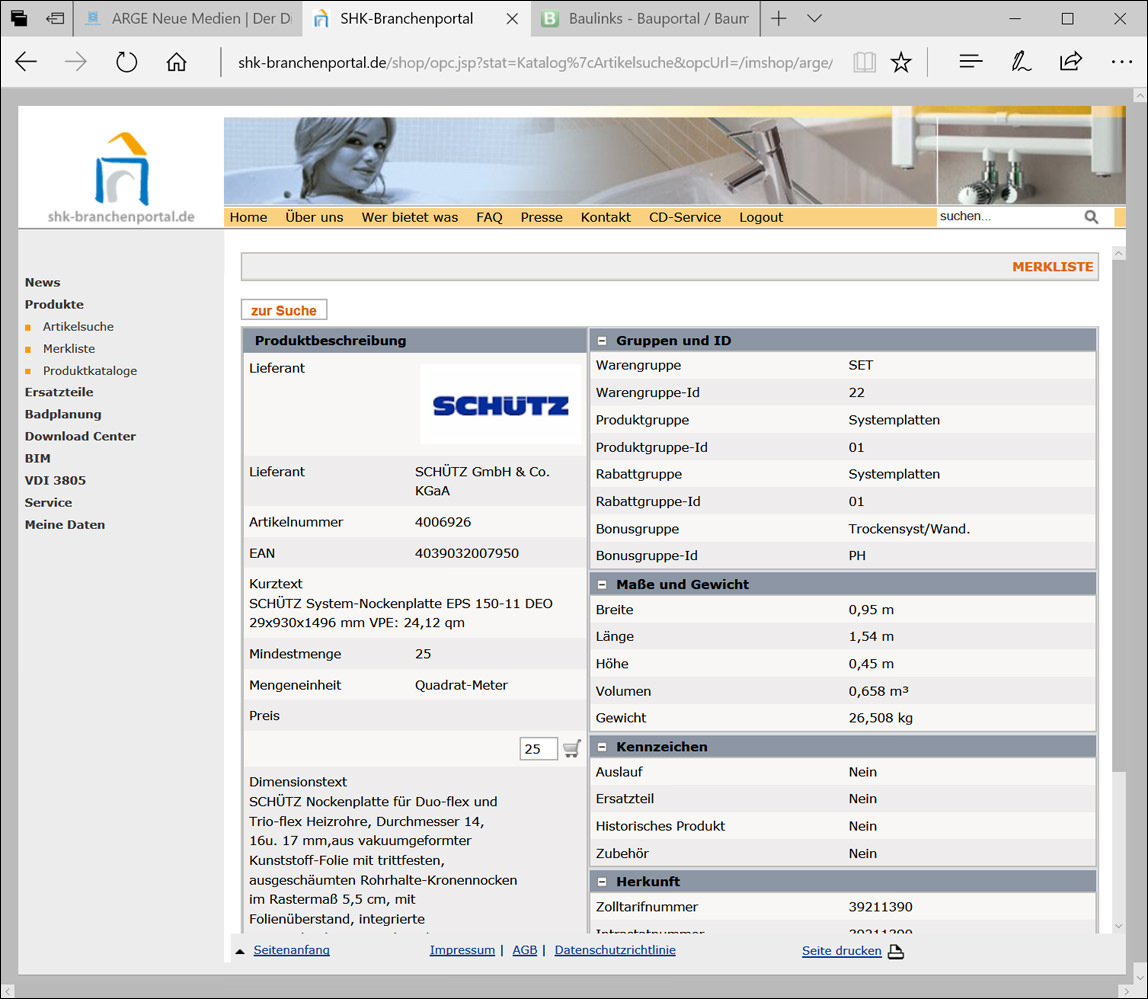
Task: Open the tabs you've set aside icon
Action: 19,18
